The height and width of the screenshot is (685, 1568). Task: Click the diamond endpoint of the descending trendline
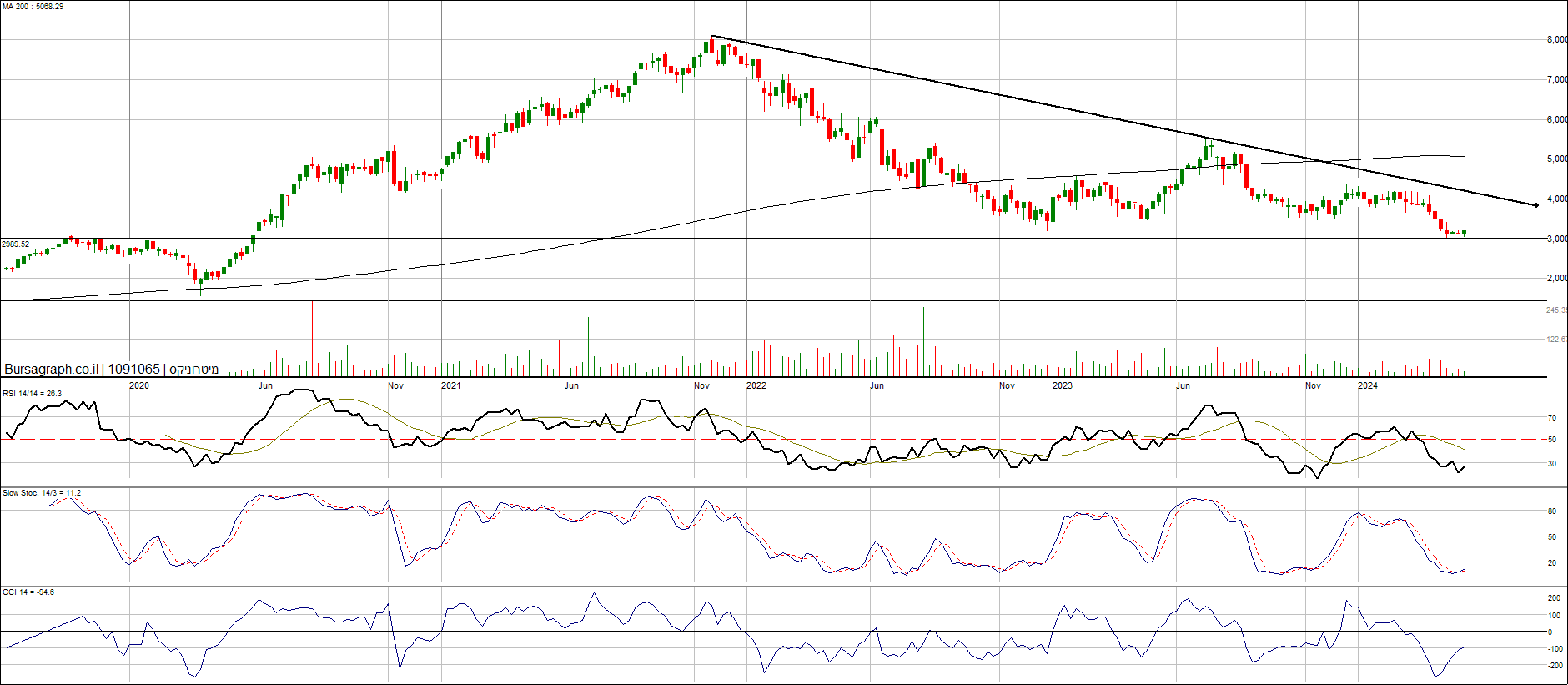coord(1536,205)
